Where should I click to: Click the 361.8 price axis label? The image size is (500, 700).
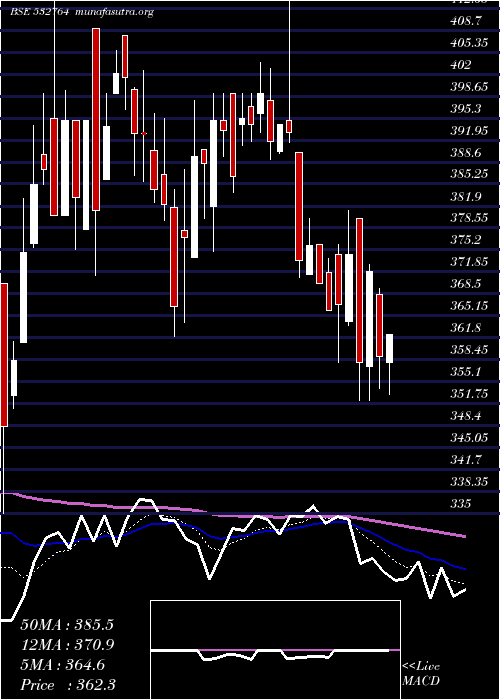467,328
